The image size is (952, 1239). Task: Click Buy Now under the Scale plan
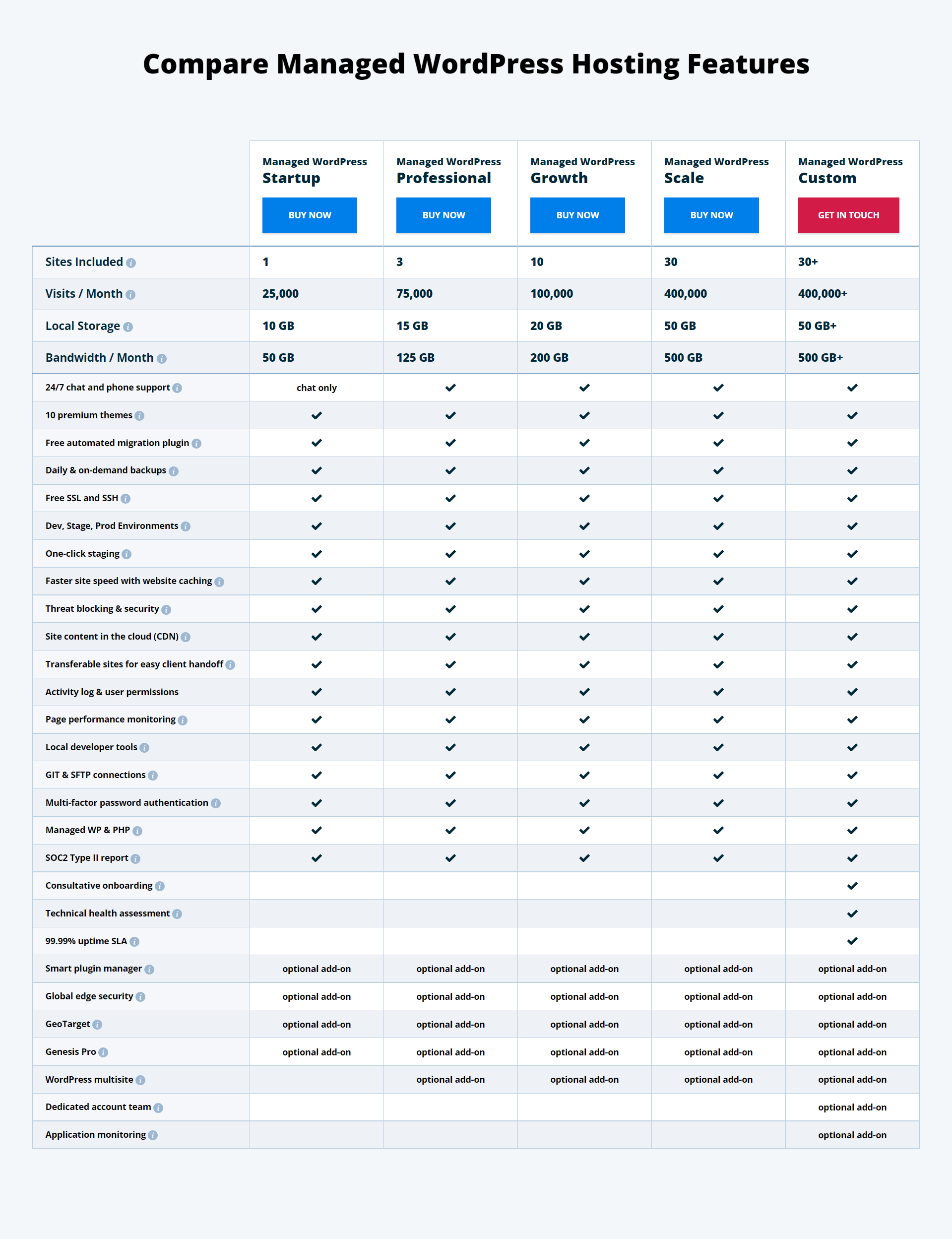[711, 215]
